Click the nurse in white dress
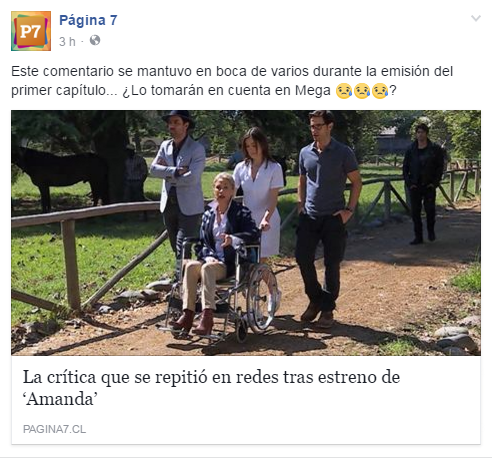Screen dimensions: 492x458 click(x=258, y=192)
